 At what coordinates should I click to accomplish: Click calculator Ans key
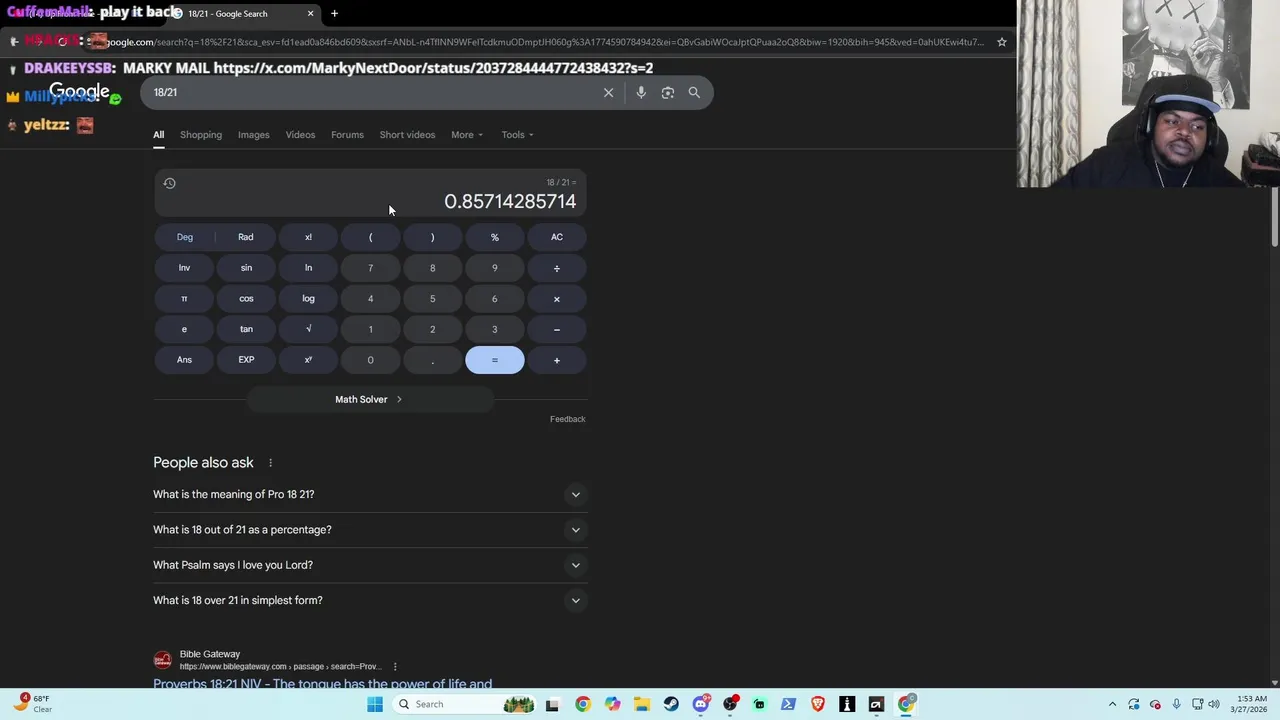click(184, 360)
